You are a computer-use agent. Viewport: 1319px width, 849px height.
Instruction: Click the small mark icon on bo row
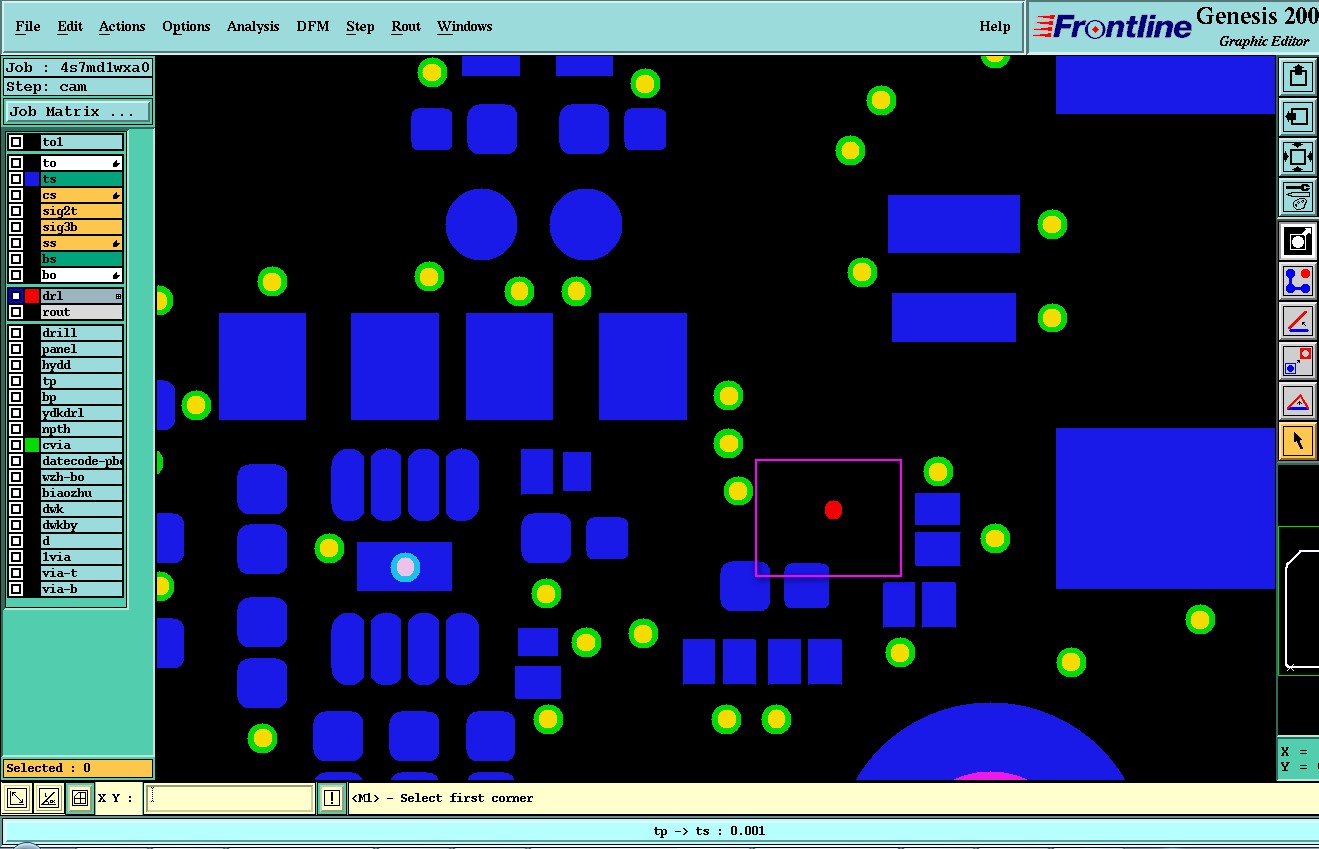tap(116, 275)
